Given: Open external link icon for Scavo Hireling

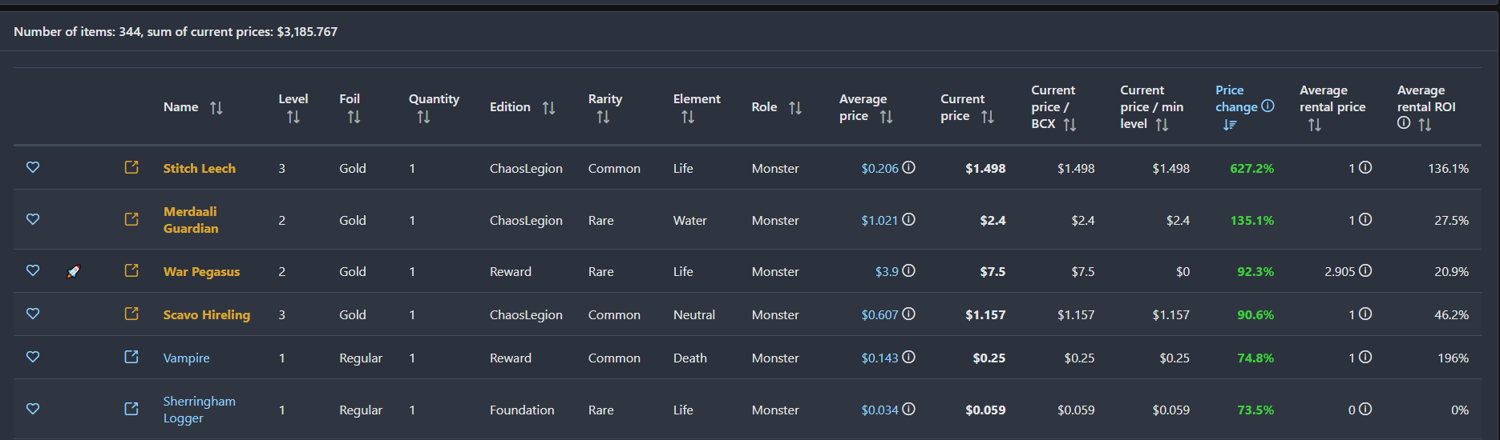Looking at the screenshot, I should (x=131, y=314).
